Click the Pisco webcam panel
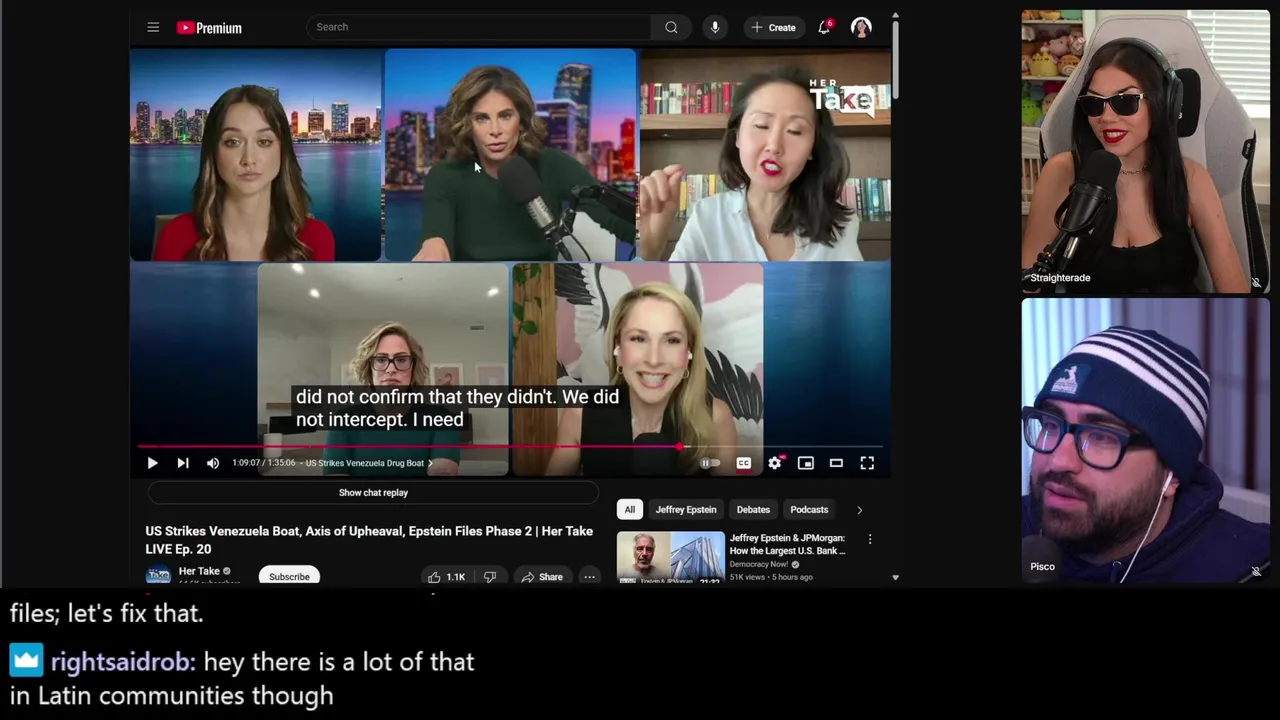 (1145, 440)
